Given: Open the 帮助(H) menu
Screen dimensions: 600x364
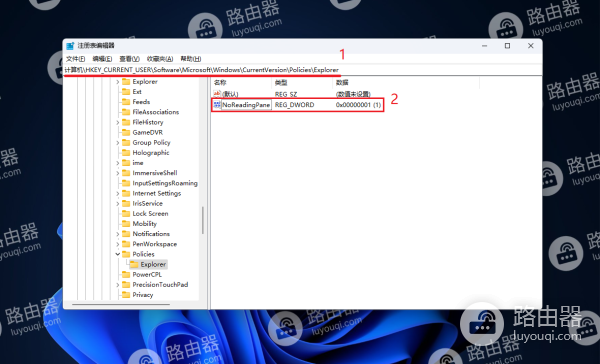Looking at the screenshot, I should (x=191, y=59).
